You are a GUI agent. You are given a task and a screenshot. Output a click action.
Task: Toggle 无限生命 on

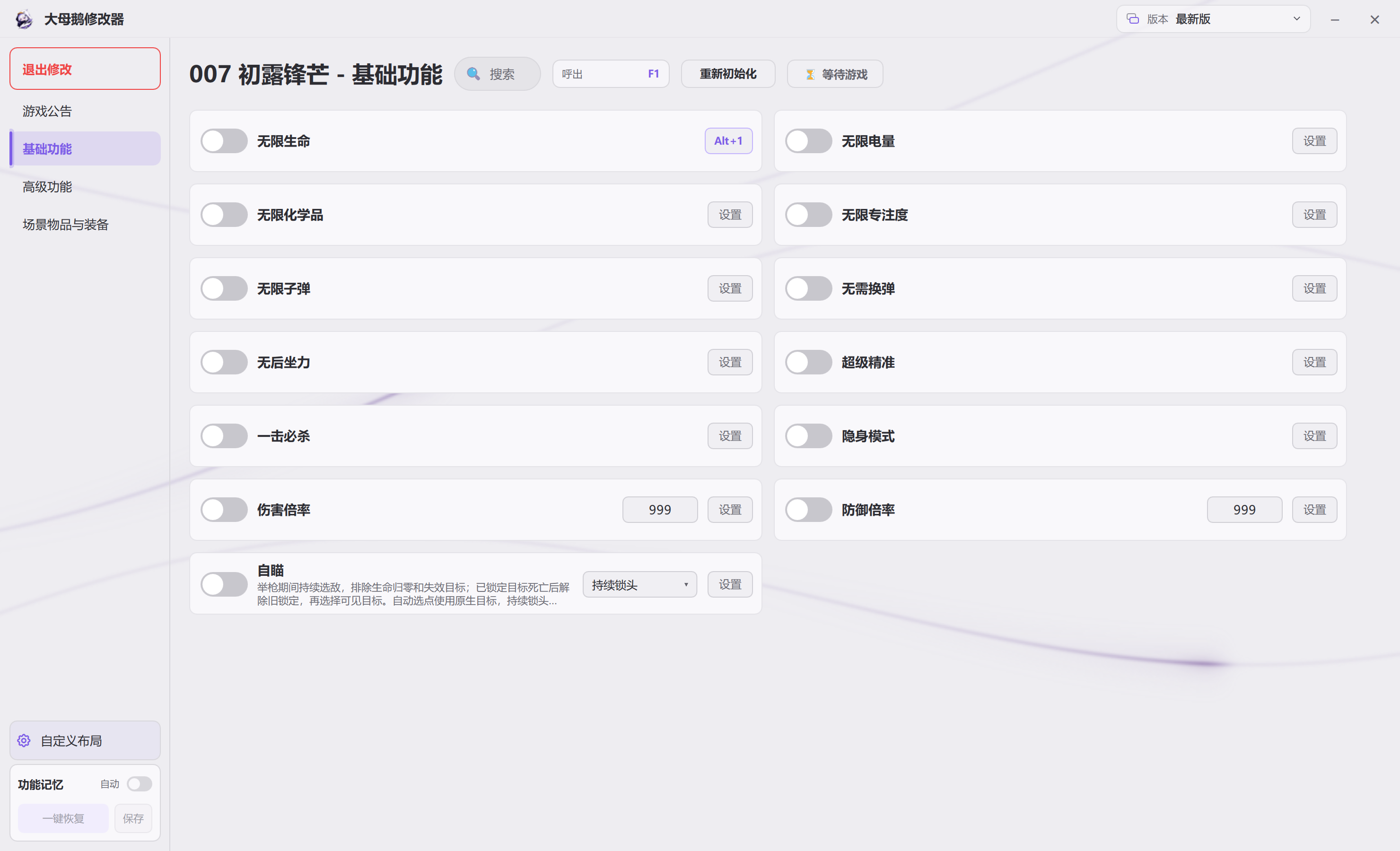coord(224,141)
